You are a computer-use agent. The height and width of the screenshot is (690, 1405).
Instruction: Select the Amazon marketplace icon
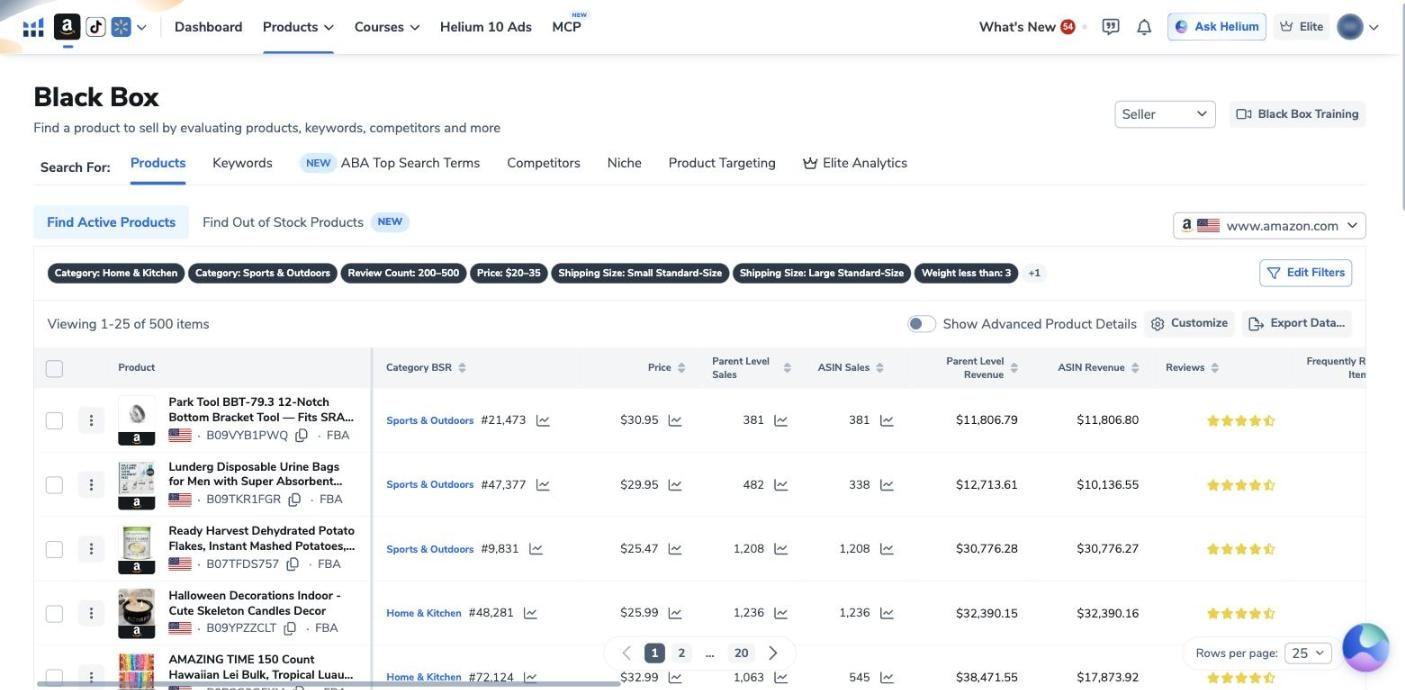pos(67,27)
